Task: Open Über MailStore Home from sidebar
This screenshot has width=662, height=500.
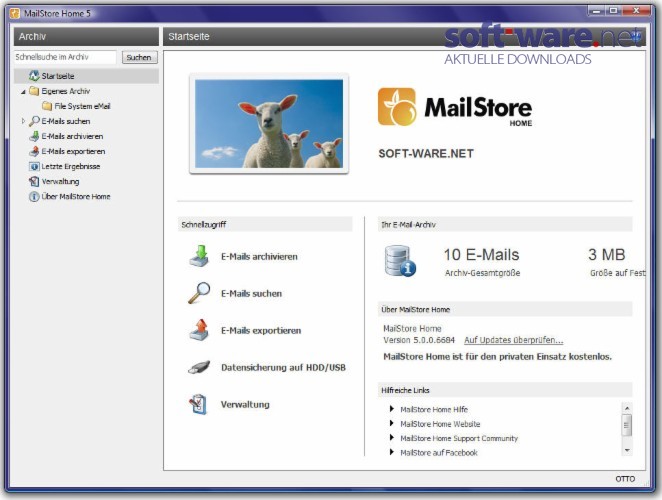Action: pos(76,196)
